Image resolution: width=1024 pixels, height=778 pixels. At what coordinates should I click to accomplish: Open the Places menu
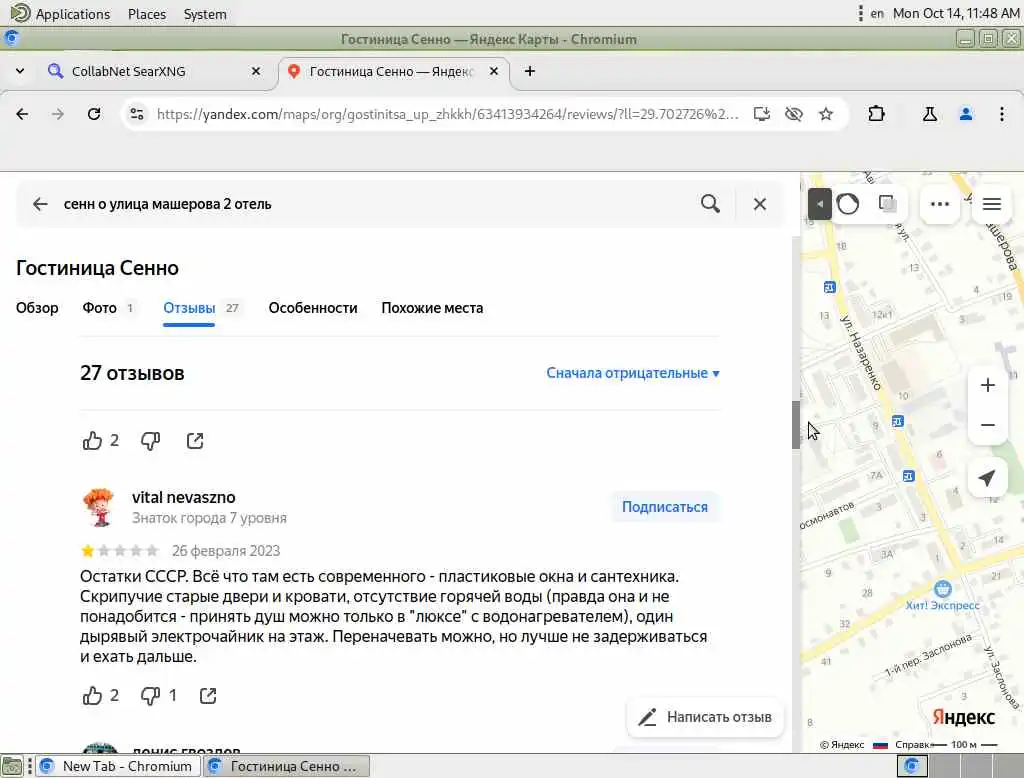147,14
